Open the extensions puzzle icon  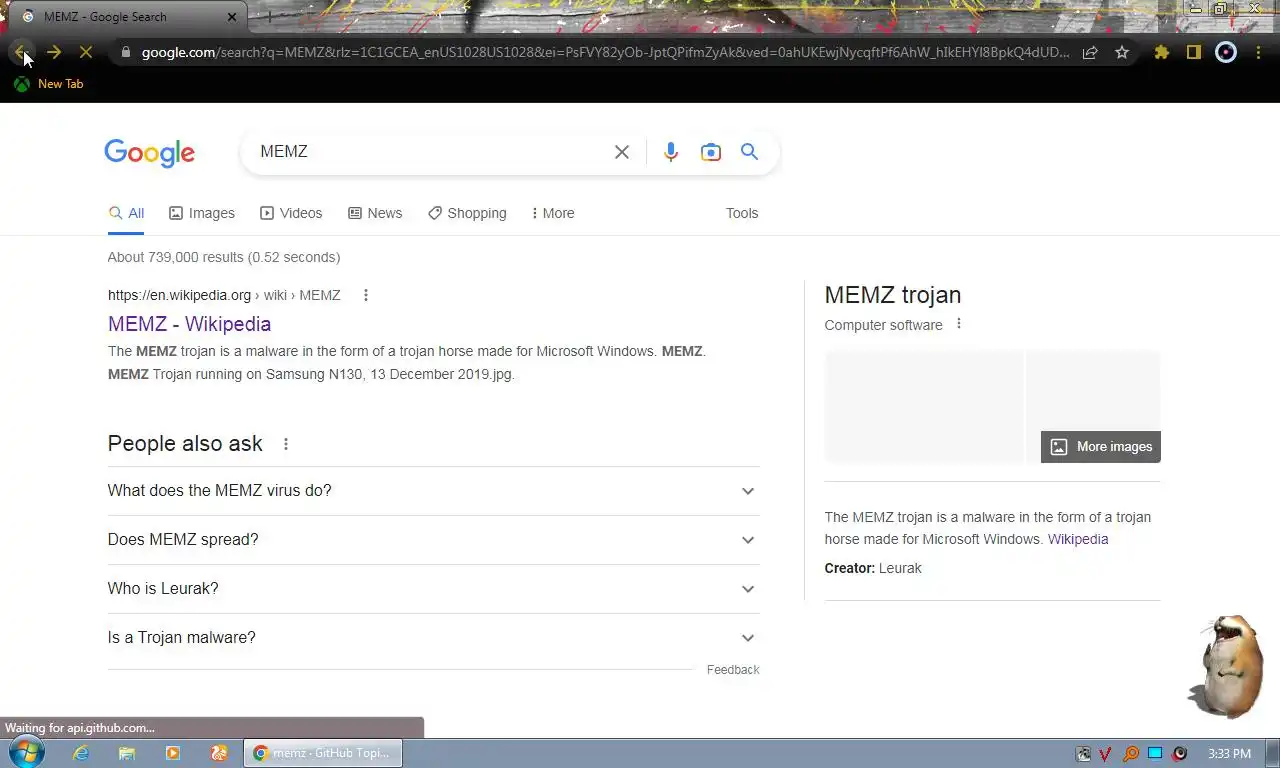[x=1161, y=52]
